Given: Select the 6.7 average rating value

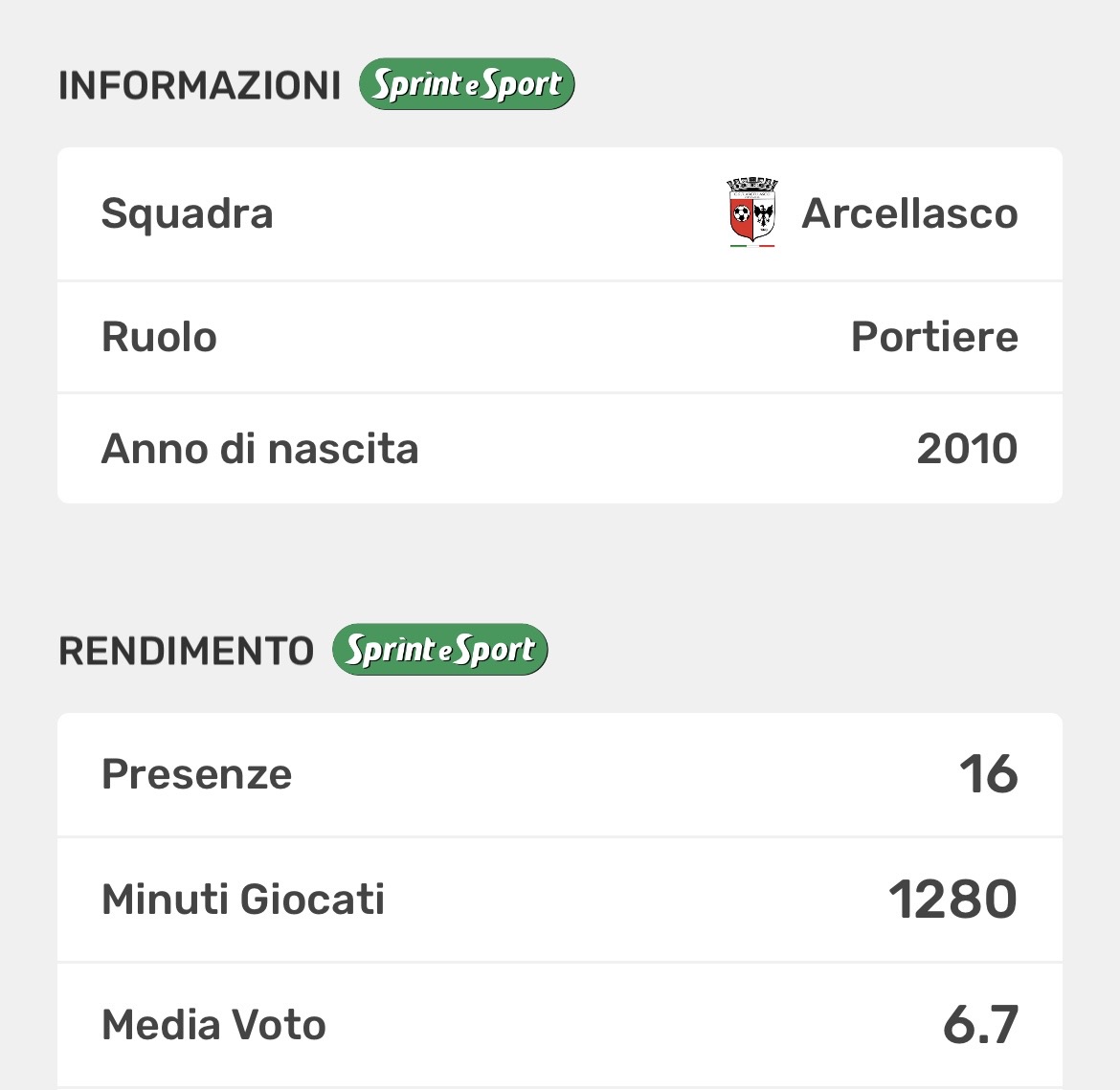Looking at the screenshot, I should pyautogui.click(x=980, y=1025).
